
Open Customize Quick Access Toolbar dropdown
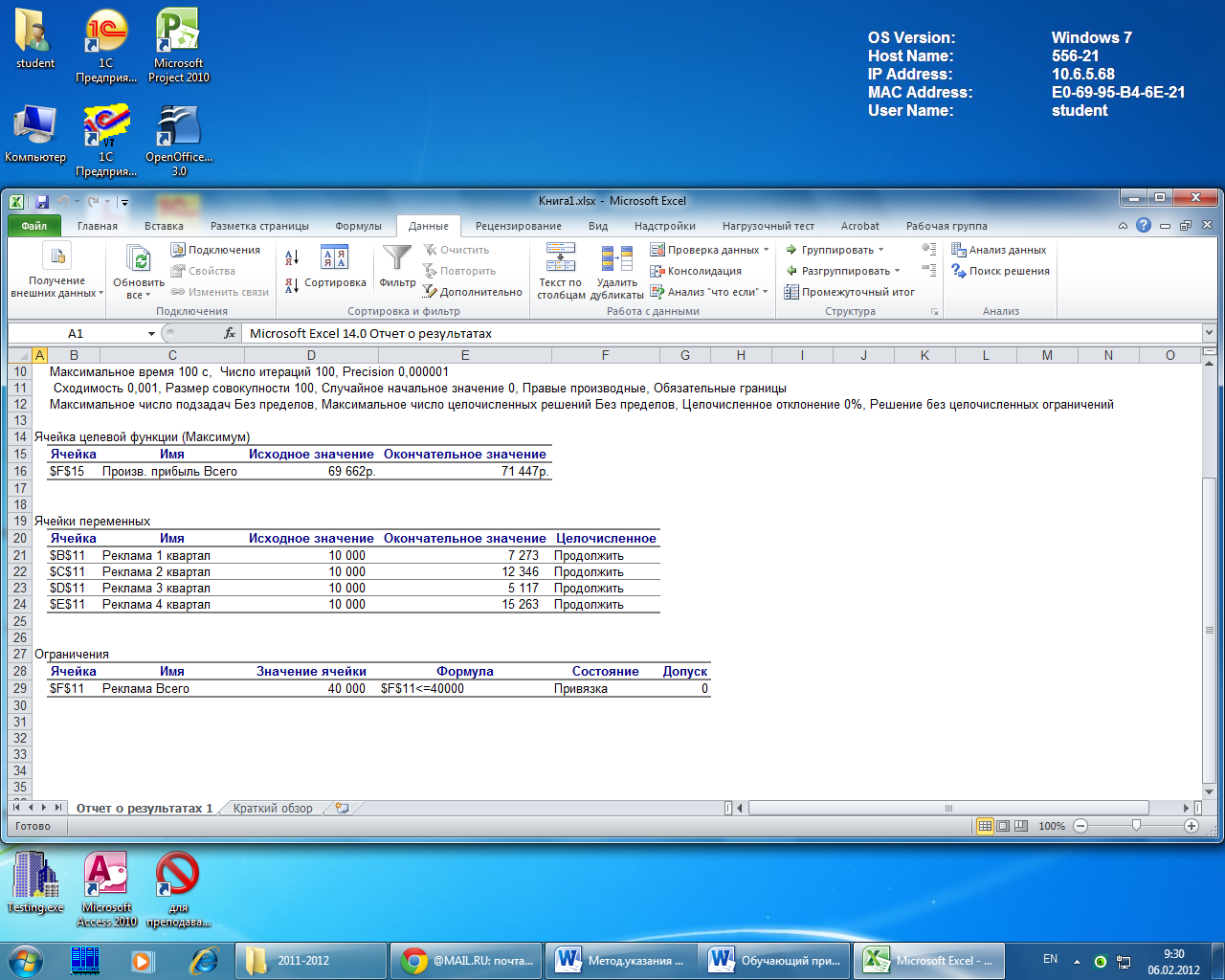tap(124, 202)
